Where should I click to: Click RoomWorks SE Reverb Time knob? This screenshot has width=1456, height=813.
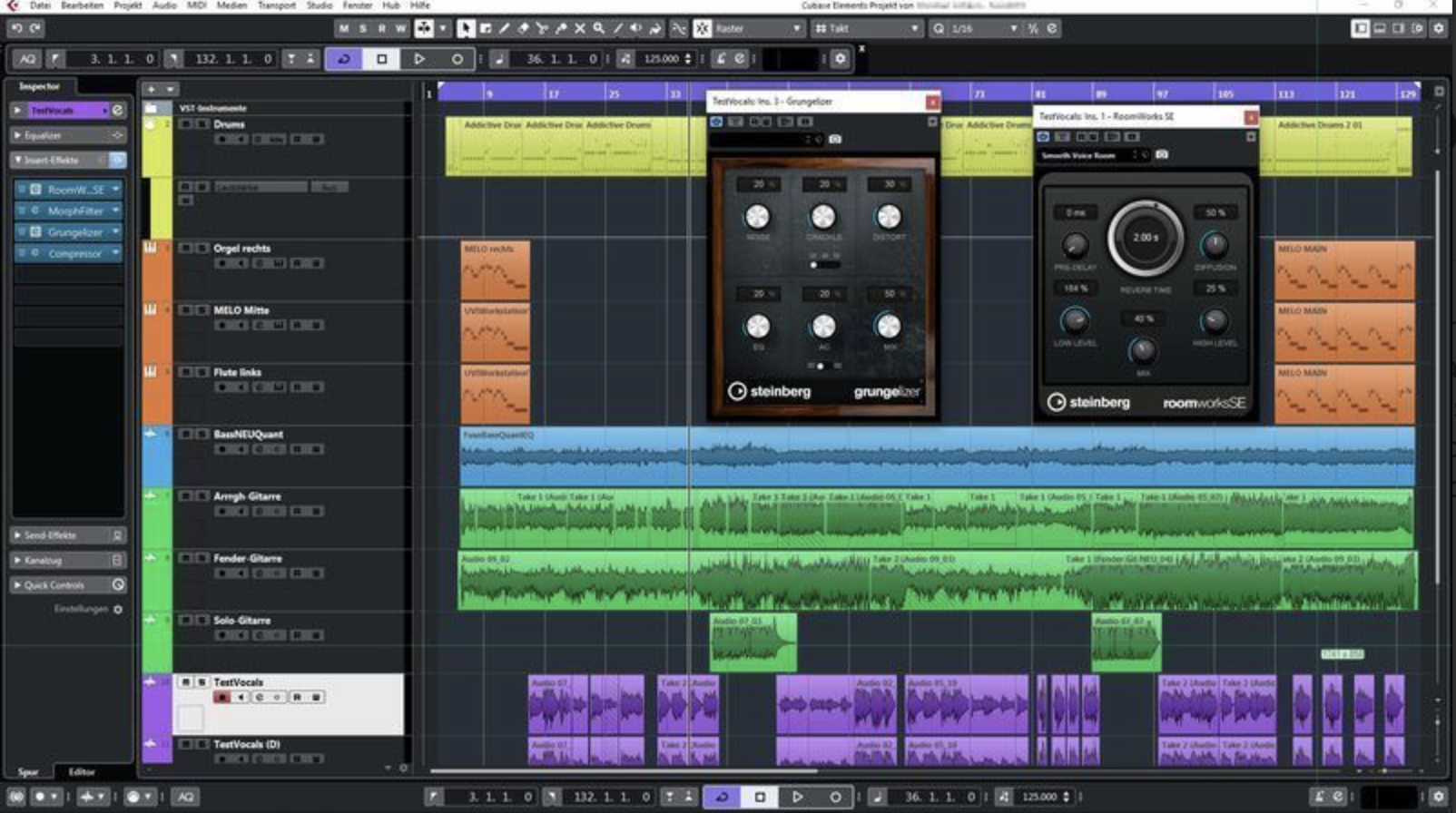tap(1145, 238)
